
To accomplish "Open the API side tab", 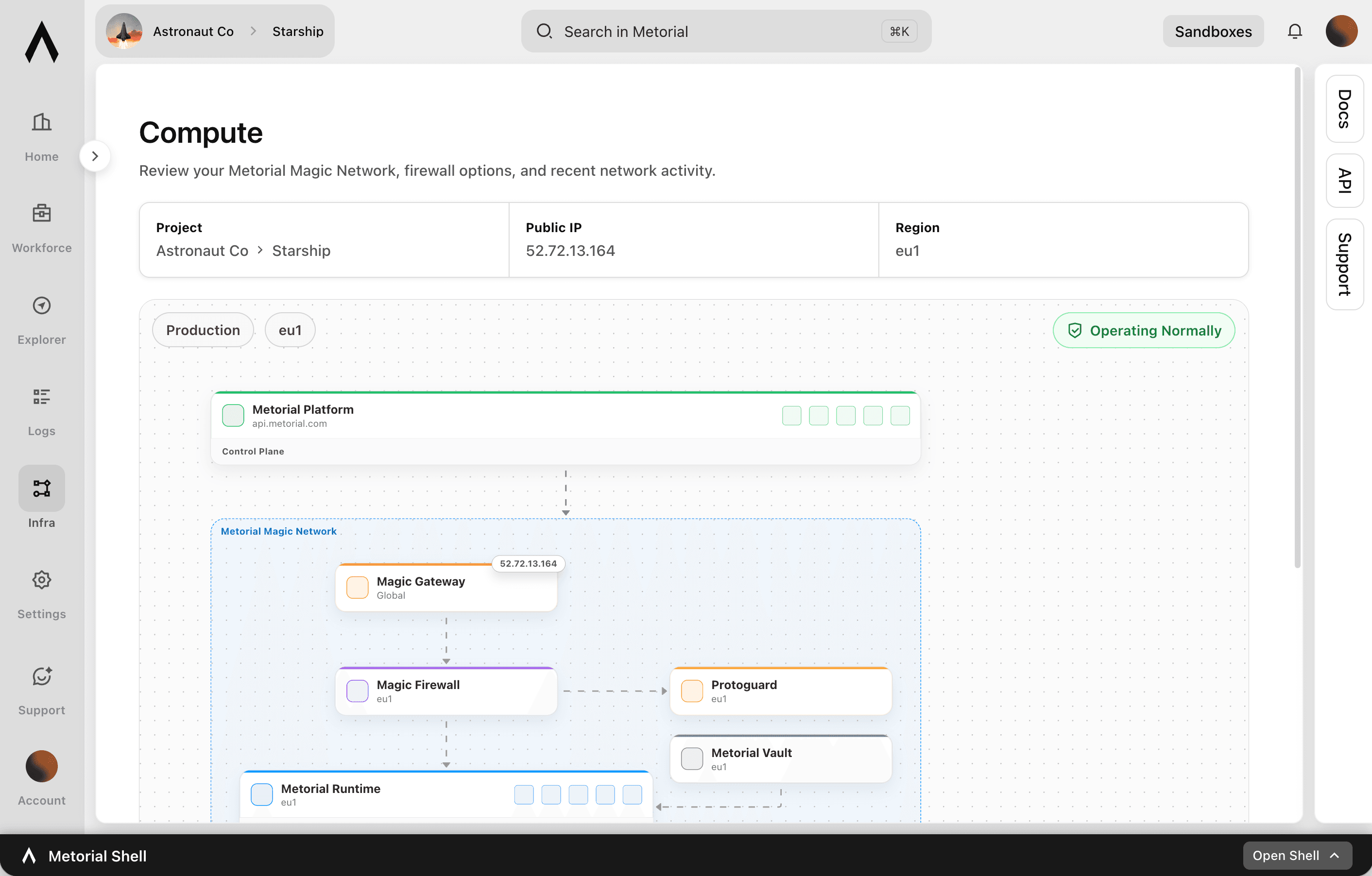I will pos(1344,181).
